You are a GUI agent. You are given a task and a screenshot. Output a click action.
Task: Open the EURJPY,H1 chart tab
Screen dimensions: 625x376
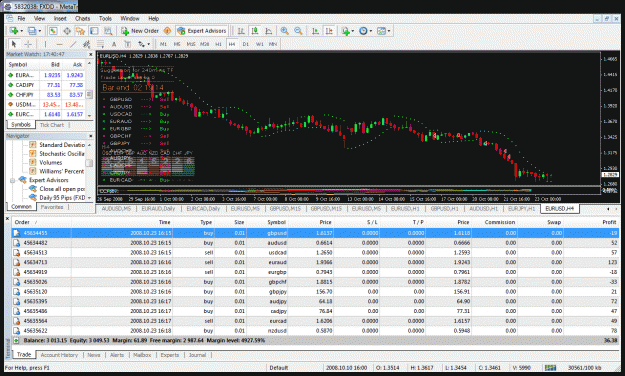point(522,209)
